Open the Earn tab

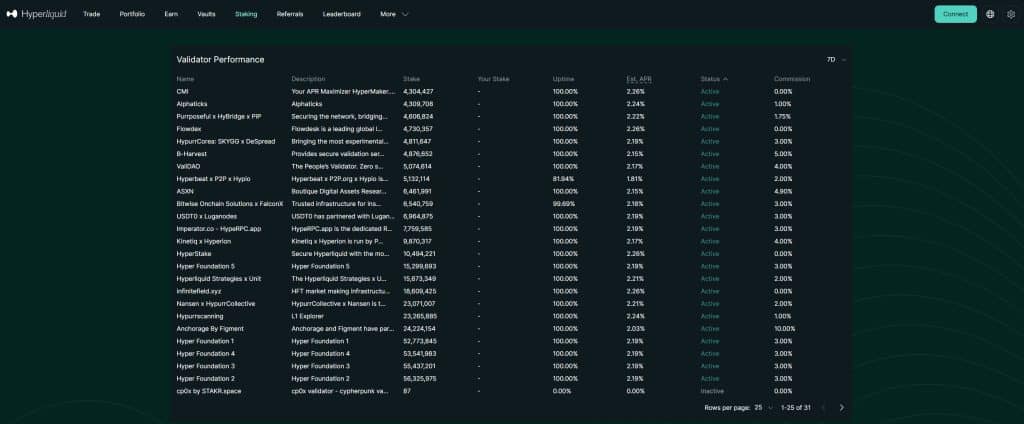coord(171,14)
